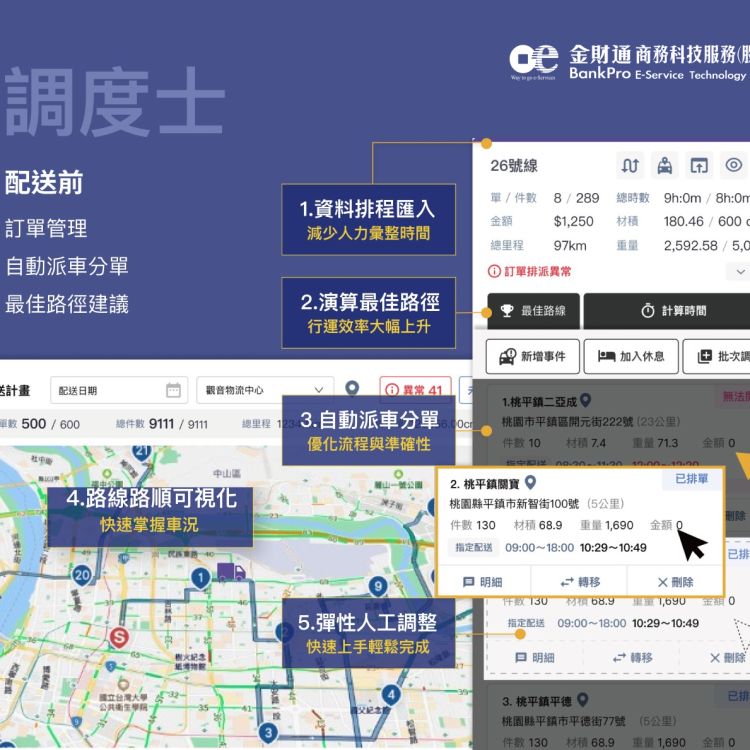The height and width of the screenshot is (750, 750).
Task: Click the export icon in 26號線 header
Action: [x=699, y=165]
